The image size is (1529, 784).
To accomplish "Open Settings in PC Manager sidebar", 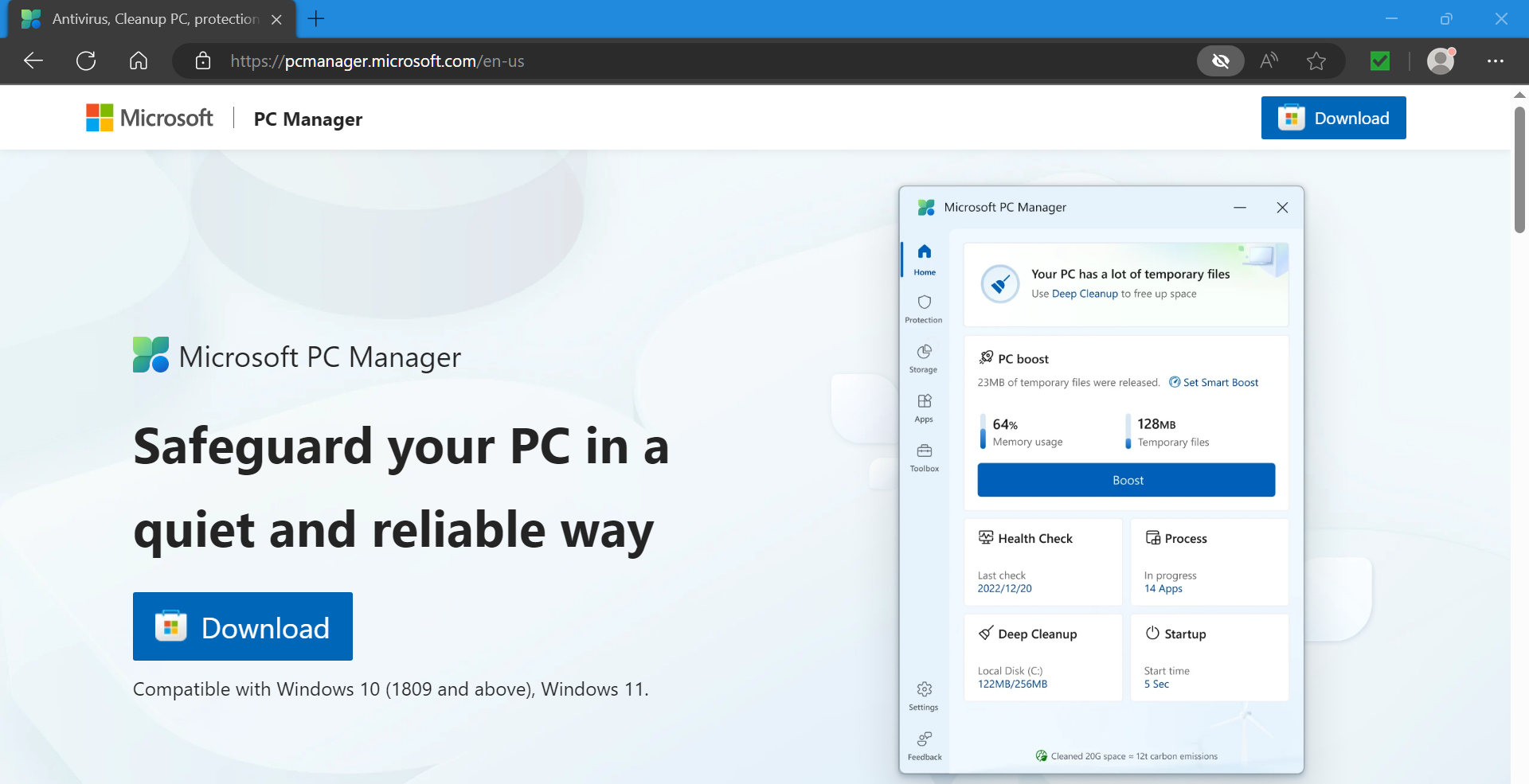I will point(924,696).
